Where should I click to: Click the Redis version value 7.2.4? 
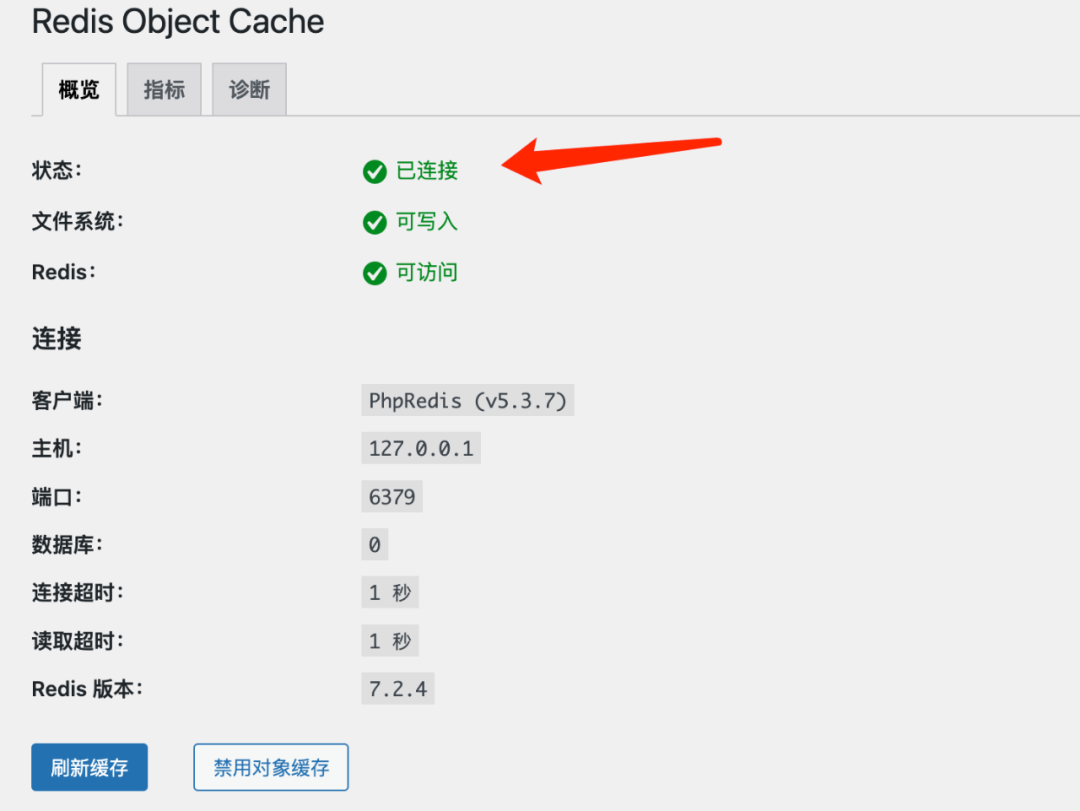[x=398, y=689]
